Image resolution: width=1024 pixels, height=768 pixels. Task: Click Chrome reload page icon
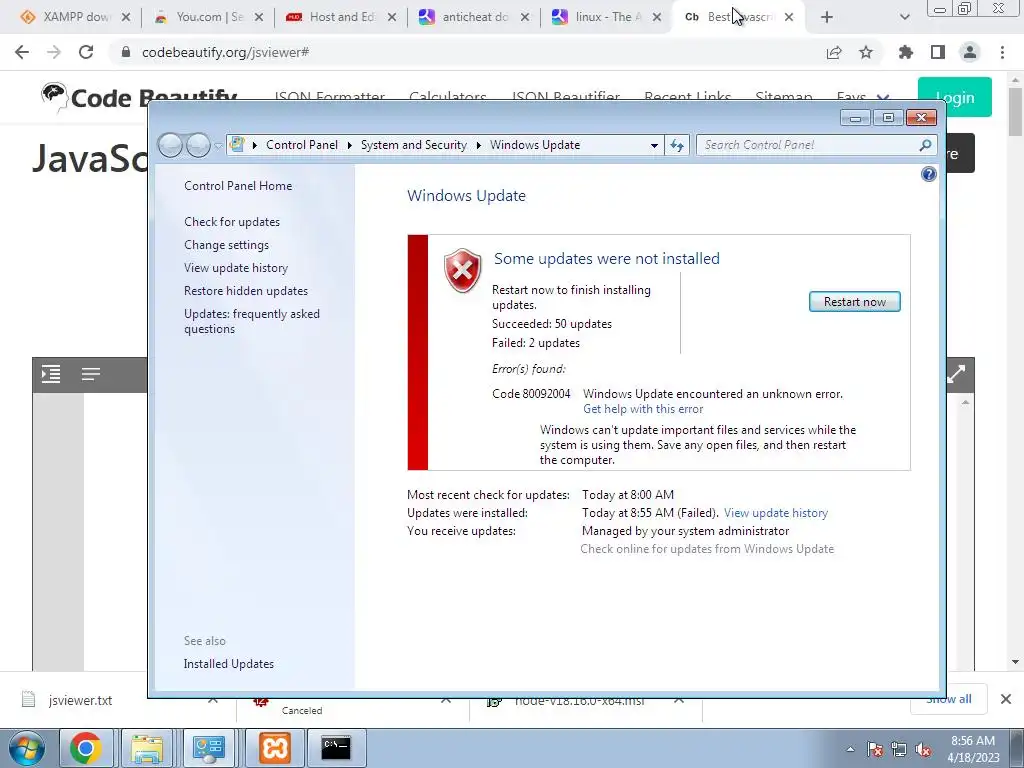[x=86, y=52]
